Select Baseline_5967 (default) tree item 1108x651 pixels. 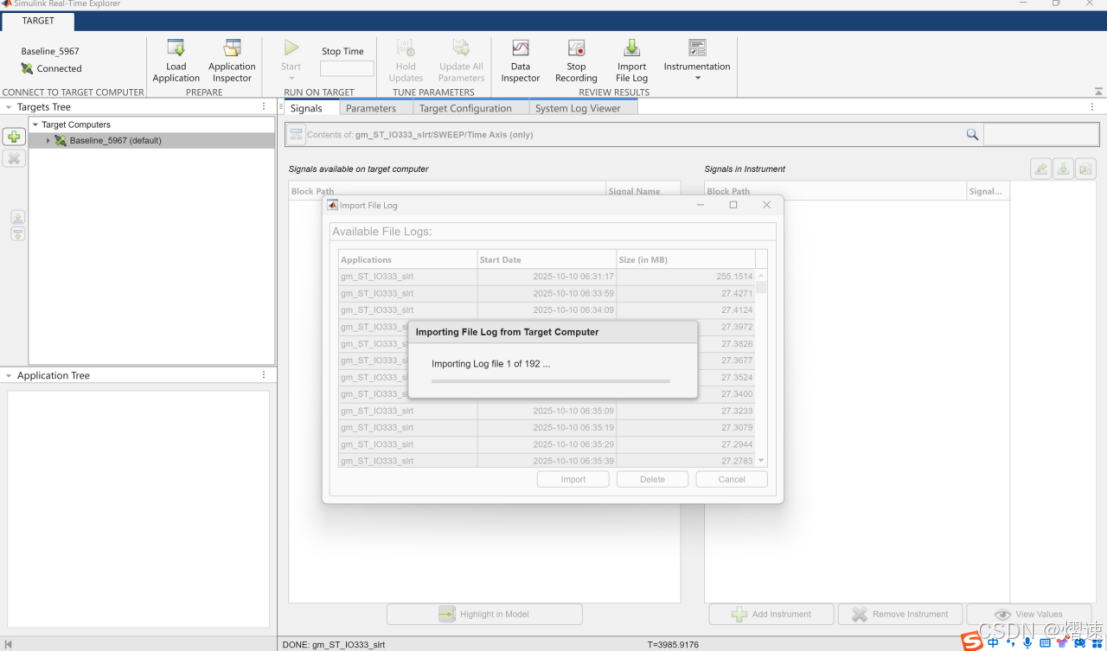point(151,141)
